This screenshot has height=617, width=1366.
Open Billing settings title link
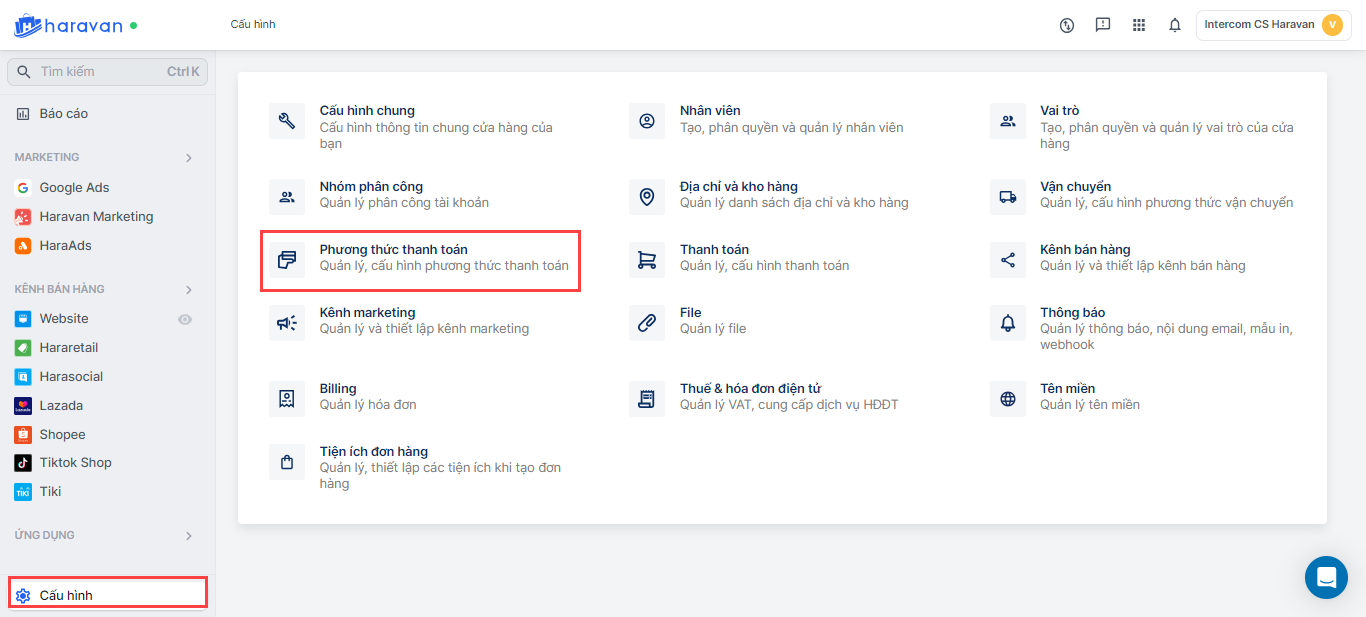click(x=338, y=389)
